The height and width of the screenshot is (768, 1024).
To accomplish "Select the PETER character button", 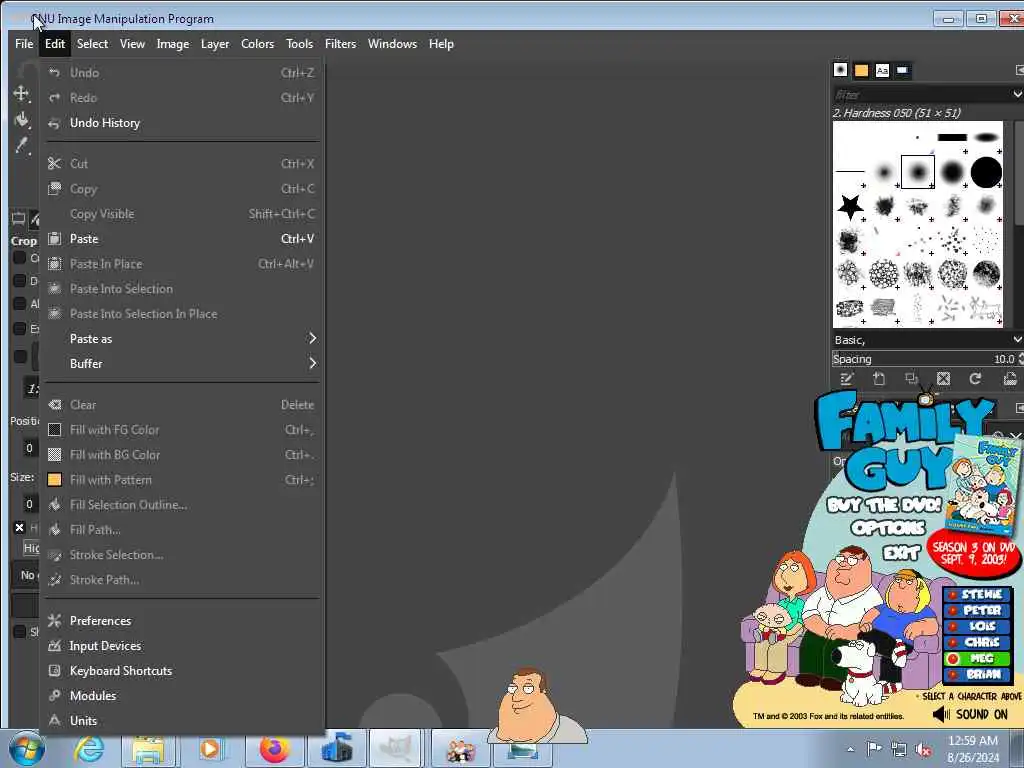I will click(978, 610).
